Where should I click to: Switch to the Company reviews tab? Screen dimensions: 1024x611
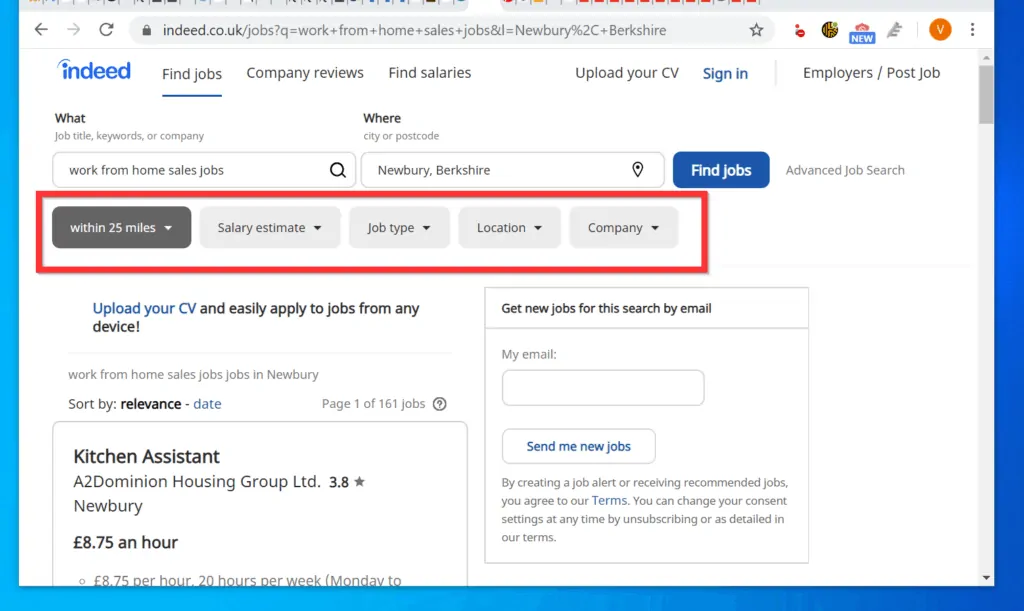tap(305, 72)
